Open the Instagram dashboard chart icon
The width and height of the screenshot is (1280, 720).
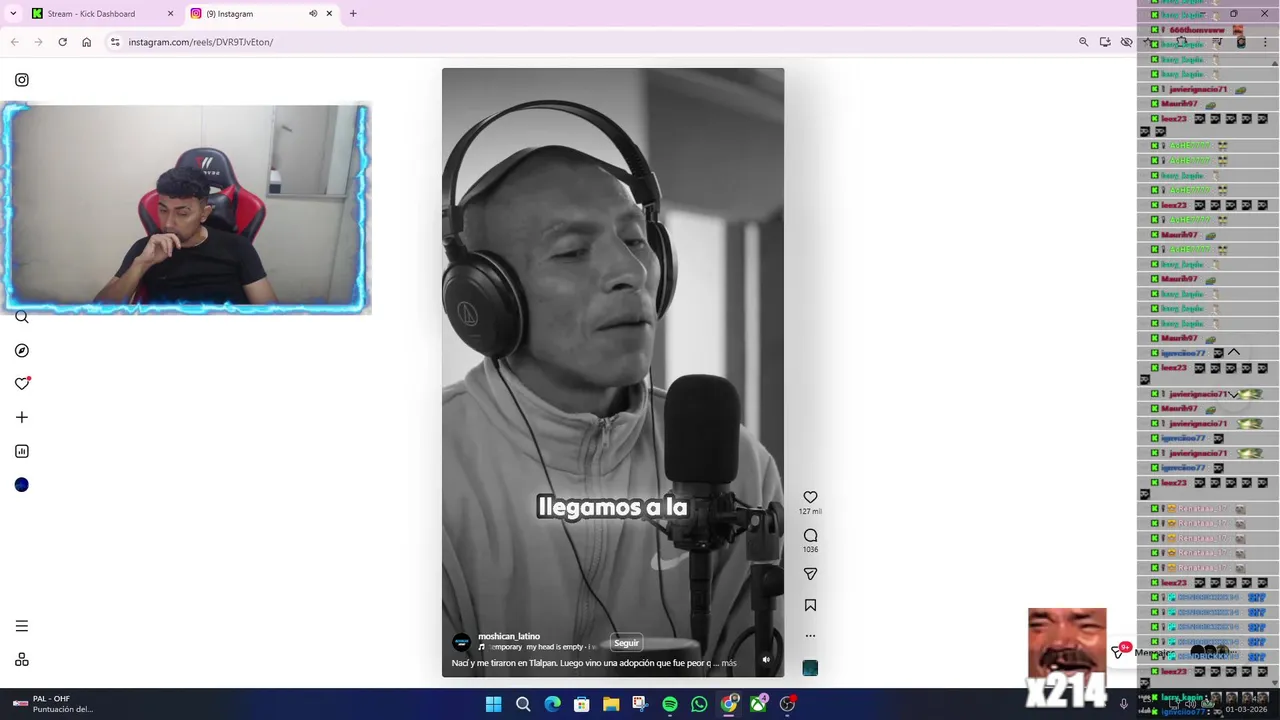pos(22,451)
